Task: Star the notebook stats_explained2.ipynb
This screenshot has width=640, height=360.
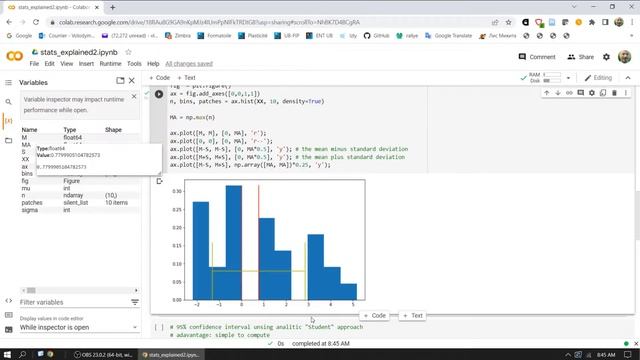Action: click(x=128, y=52)
